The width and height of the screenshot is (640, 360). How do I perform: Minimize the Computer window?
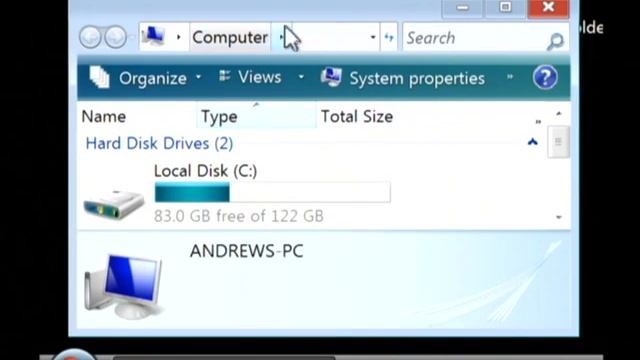(x=462, y=8)
